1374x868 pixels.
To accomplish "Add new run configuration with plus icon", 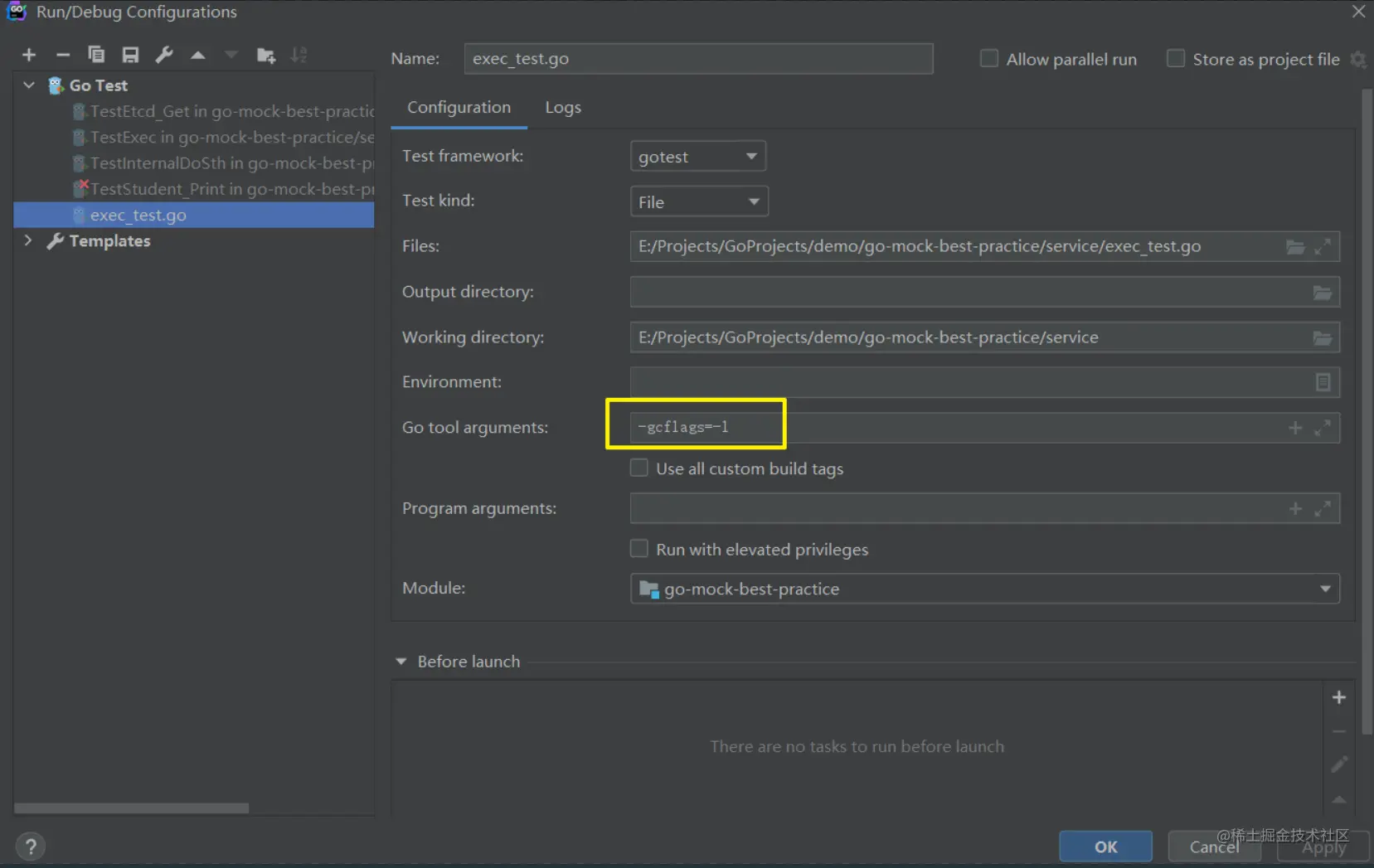I will tap(29, 55).
